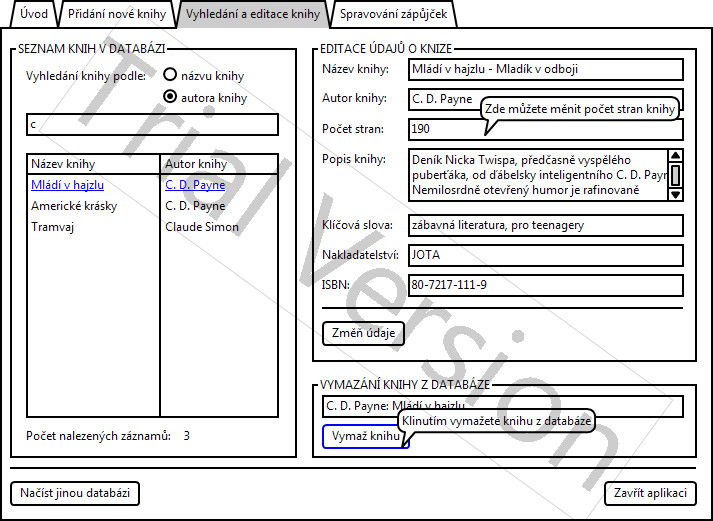Click the record count value 3
This screenshot has height=521, width=713.
point(186,436)
